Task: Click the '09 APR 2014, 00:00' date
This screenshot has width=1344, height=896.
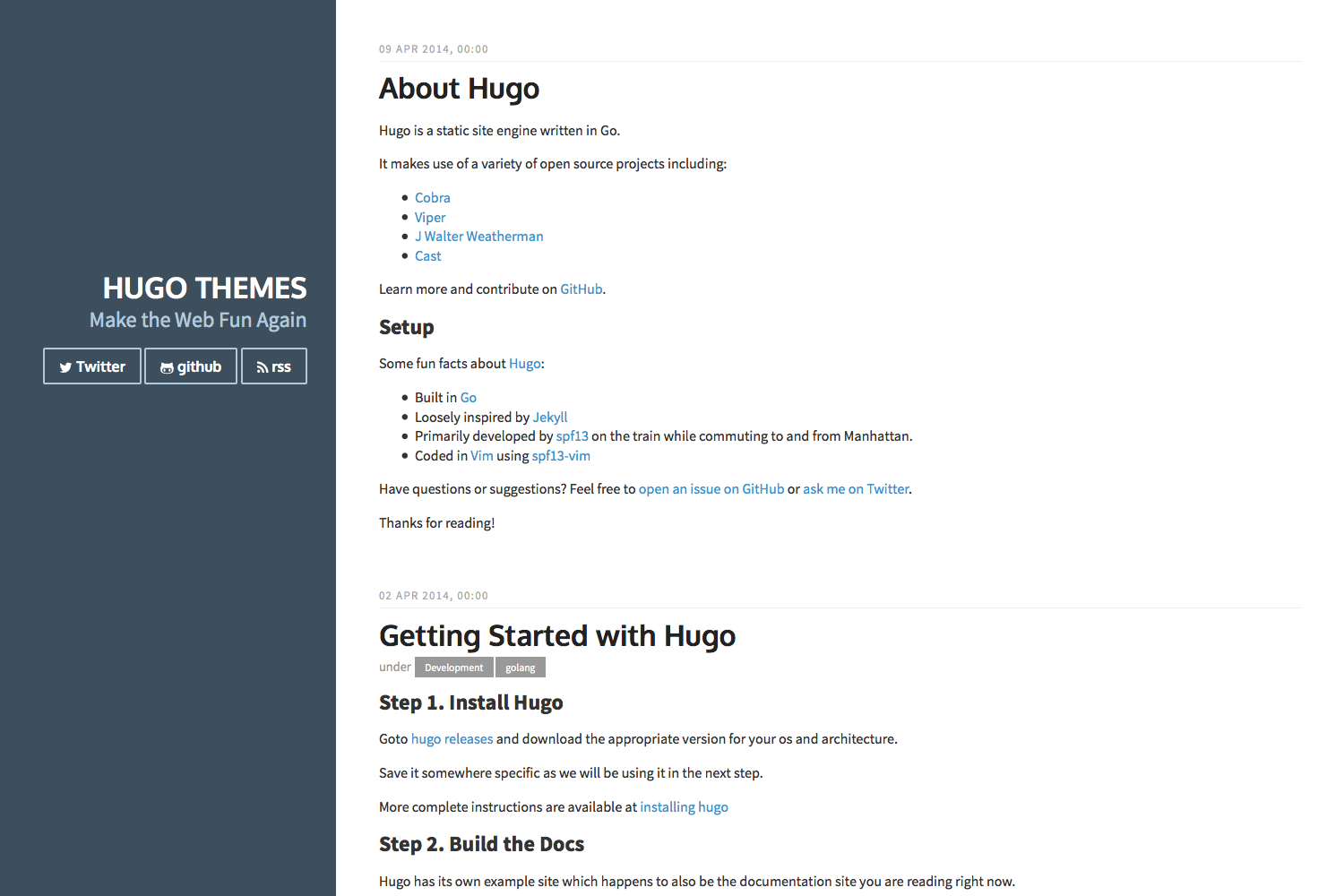Action: point(434,49)
